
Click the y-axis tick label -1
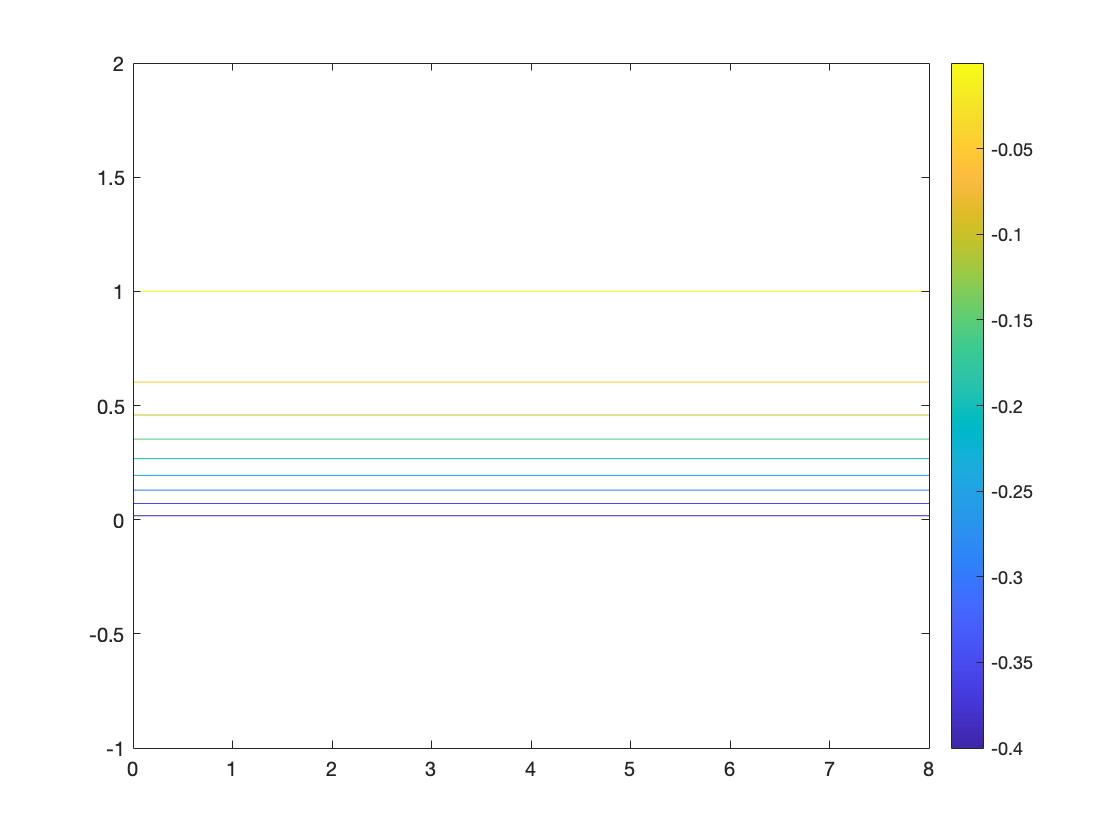(x=115, y=749)
